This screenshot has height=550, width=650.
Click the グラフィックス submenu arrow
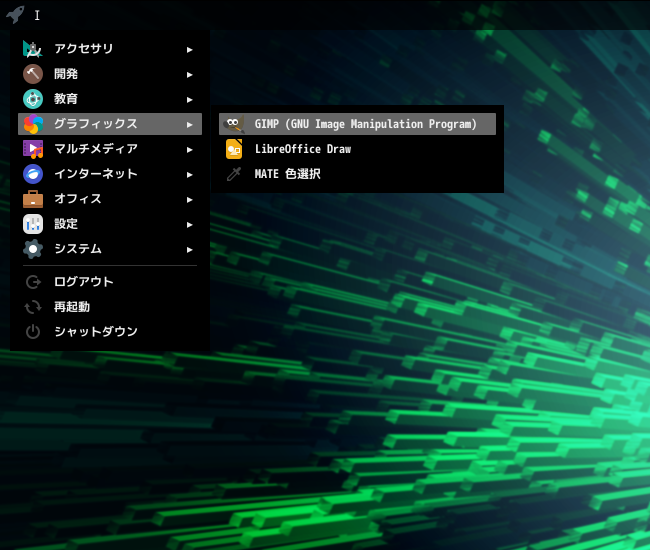(x=189, y=124)
